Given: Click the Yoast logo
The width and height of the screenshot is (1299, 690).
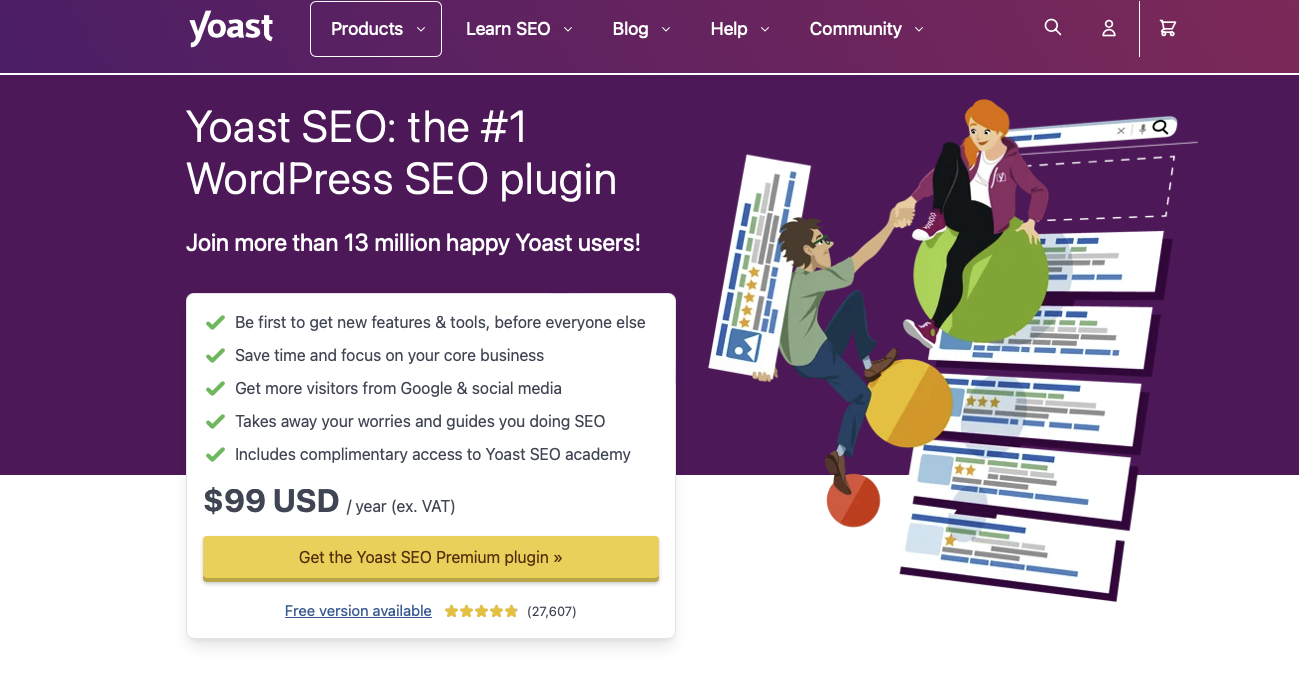Looking at the screenshot, I should (231, 29).
